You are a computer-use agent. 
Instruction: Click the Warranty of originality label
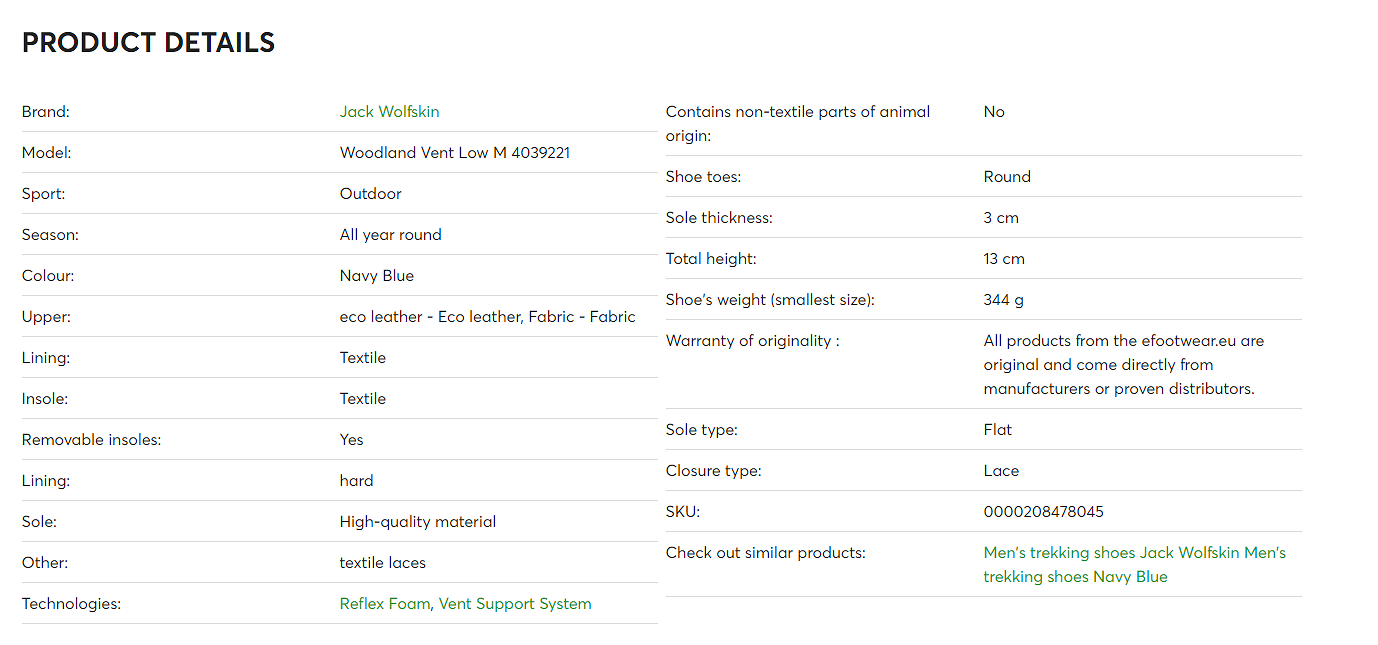753,341
